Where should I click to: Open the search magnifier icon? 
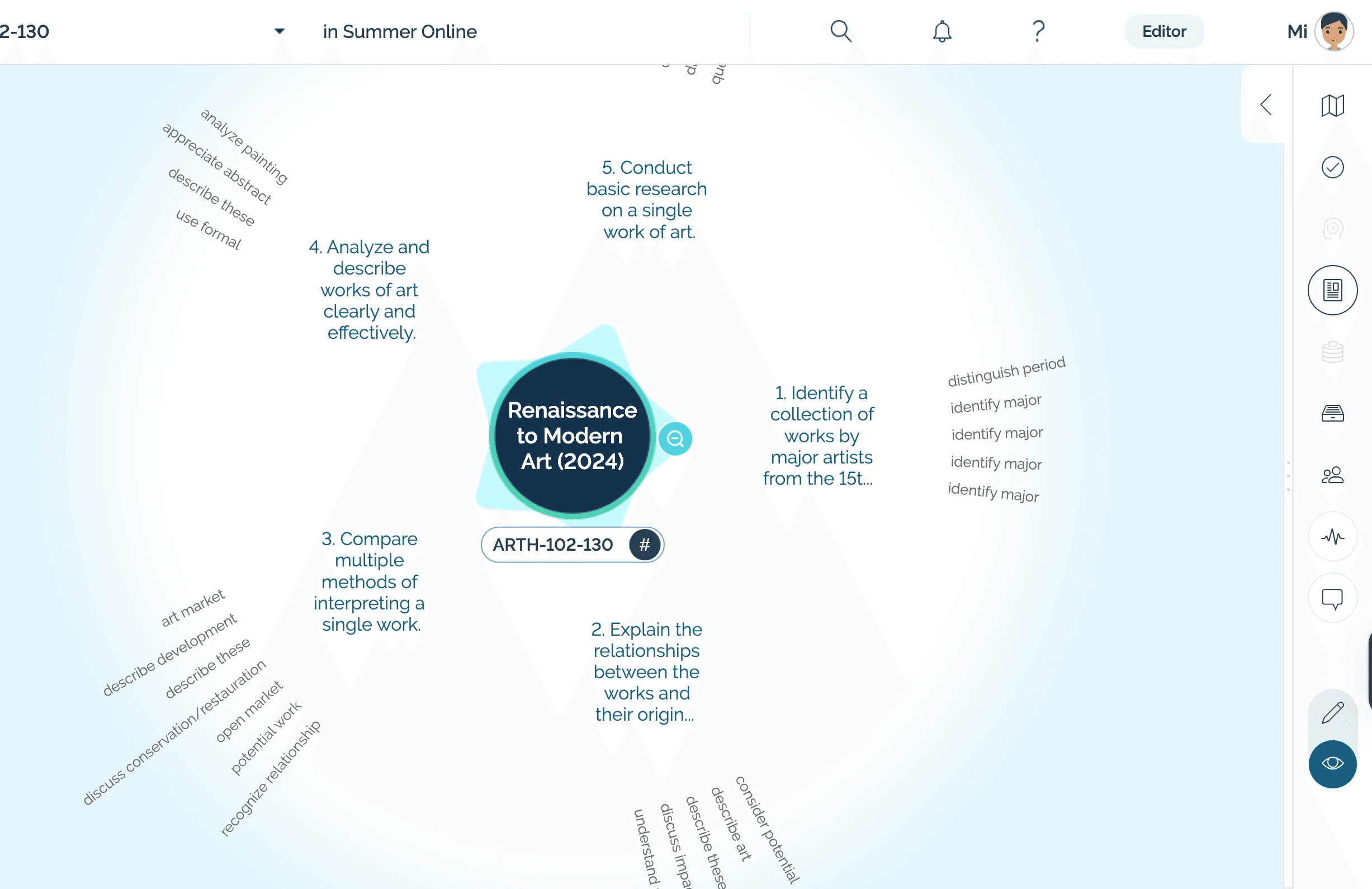point(840,31)
